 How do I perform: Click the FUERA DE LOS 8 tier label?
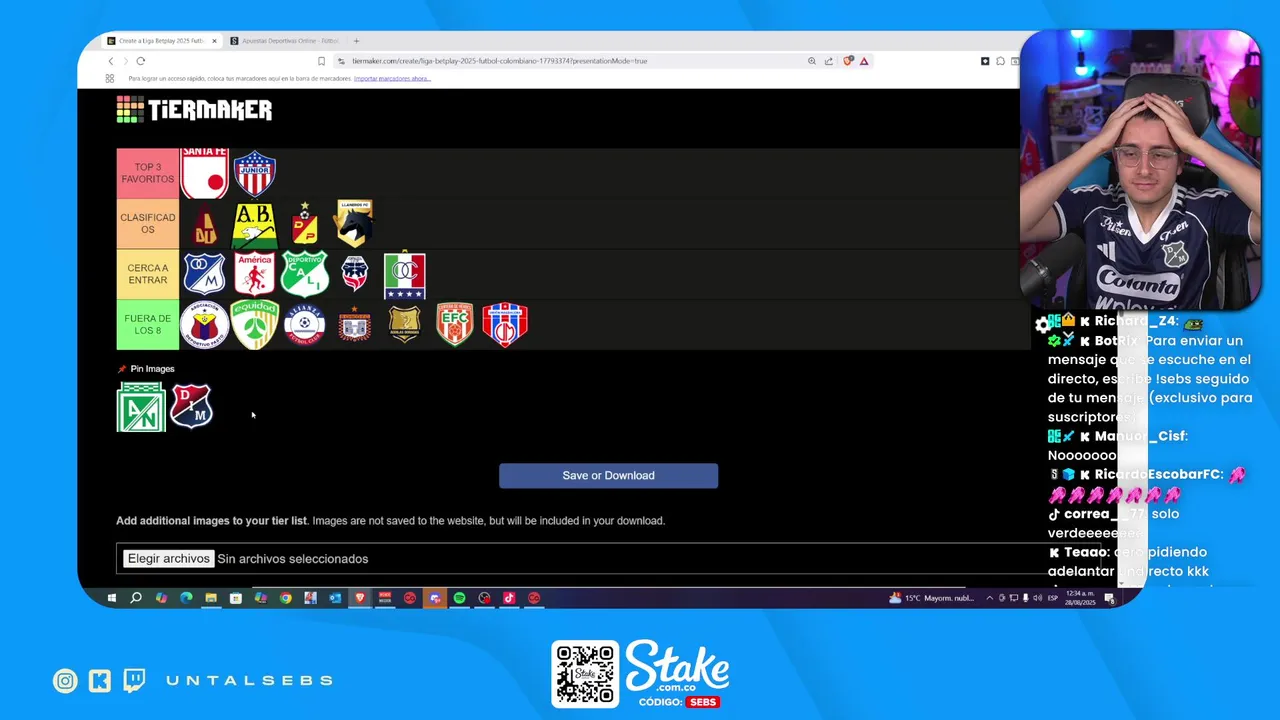click(148, 324)
